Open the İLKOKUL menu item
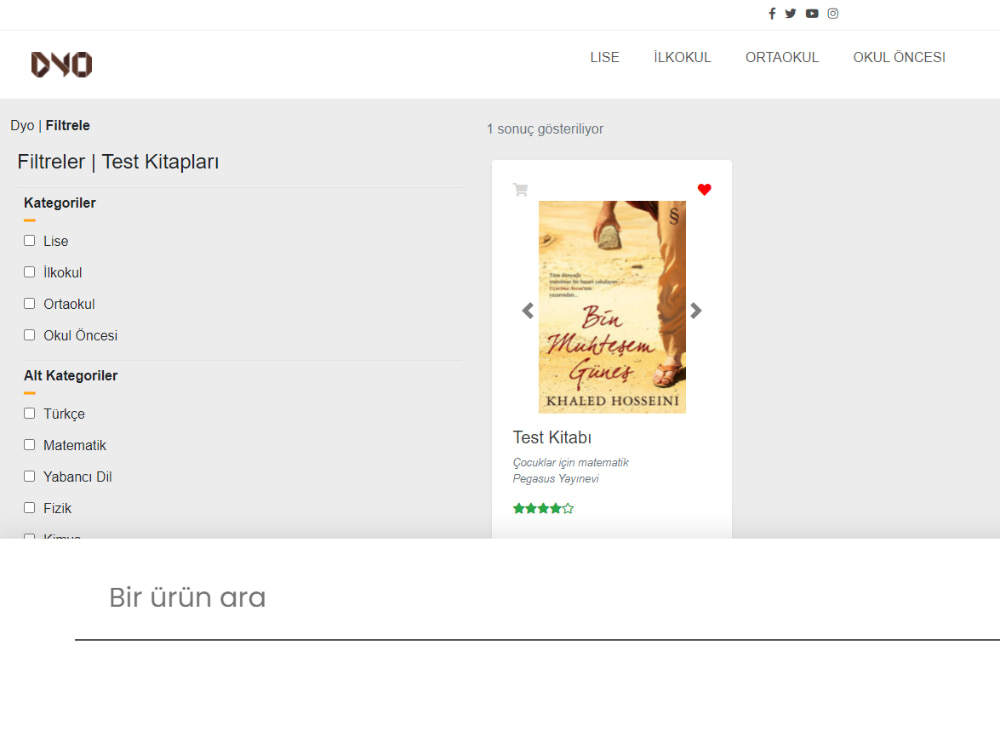1000x750 pixels. (682, 57)
